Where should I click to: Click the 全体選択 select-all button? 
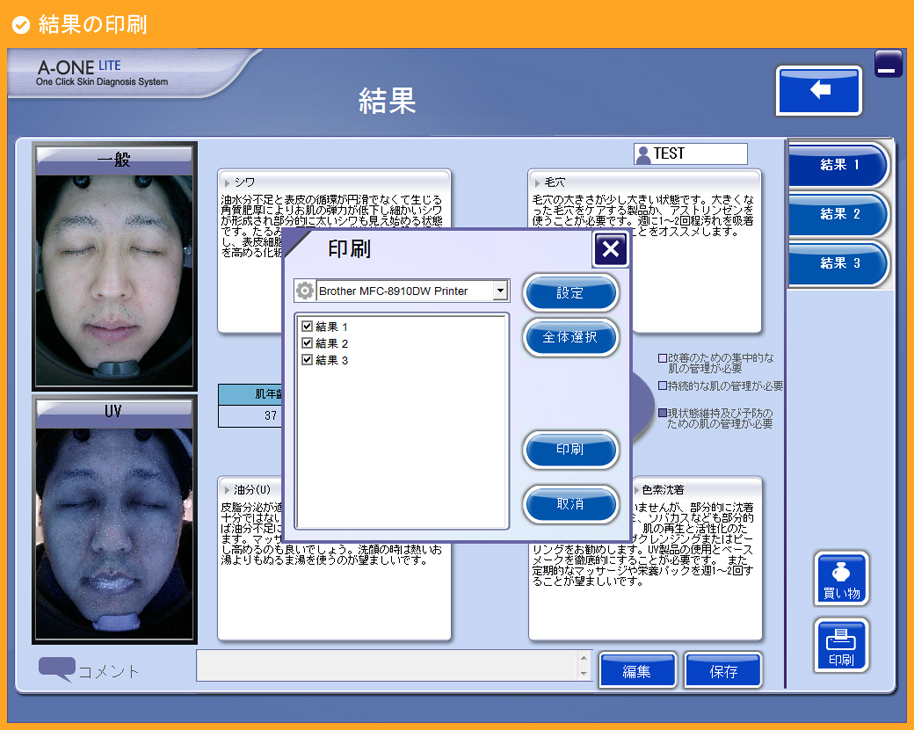click(x=570, y=338)
